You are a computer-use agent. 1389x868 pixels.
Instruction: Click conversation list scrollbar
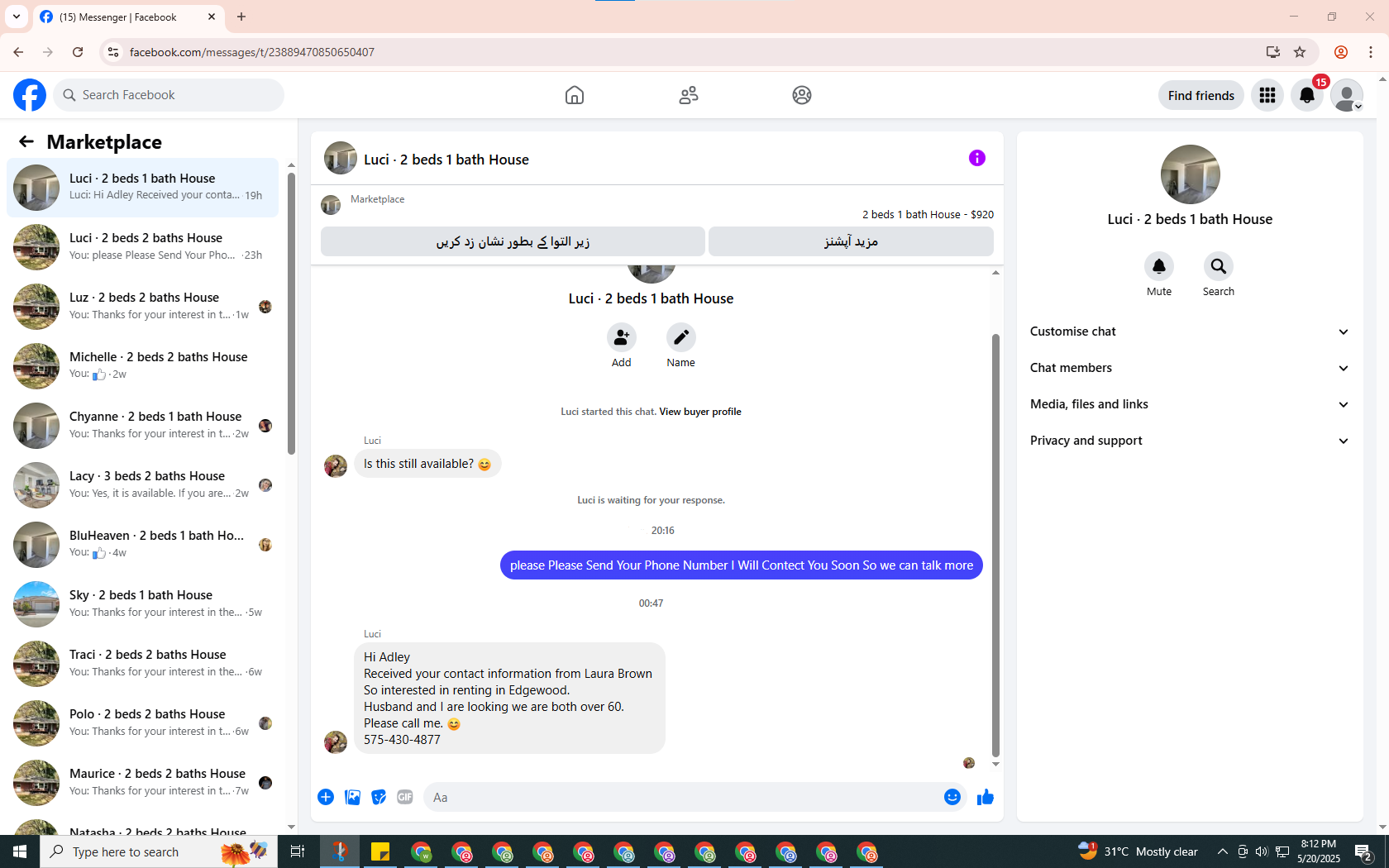point(291,314)
